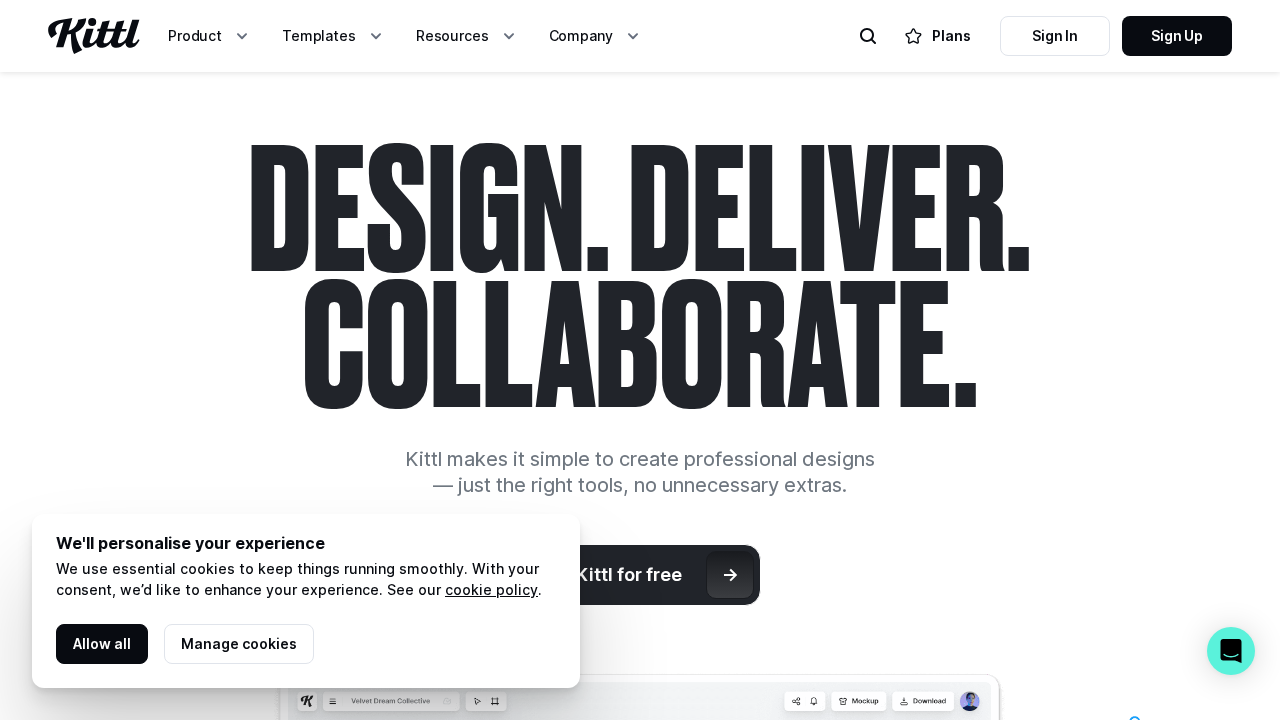Click the share icon in editor preview
Screen dimensions: 1280x720
coord(796,701)
